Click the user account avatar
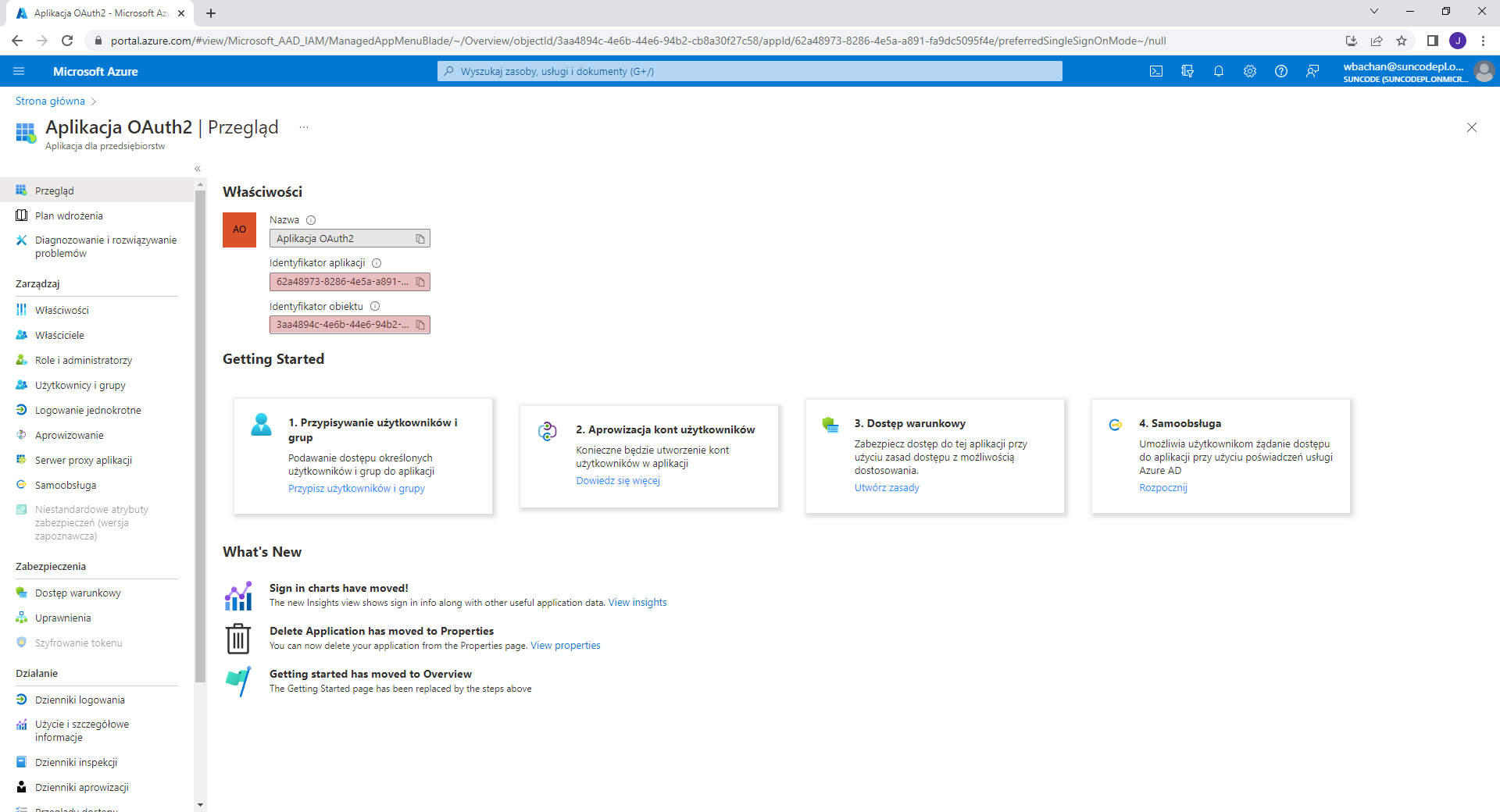Viewport: 1500px width, 812px height. tap(1484, 71)
